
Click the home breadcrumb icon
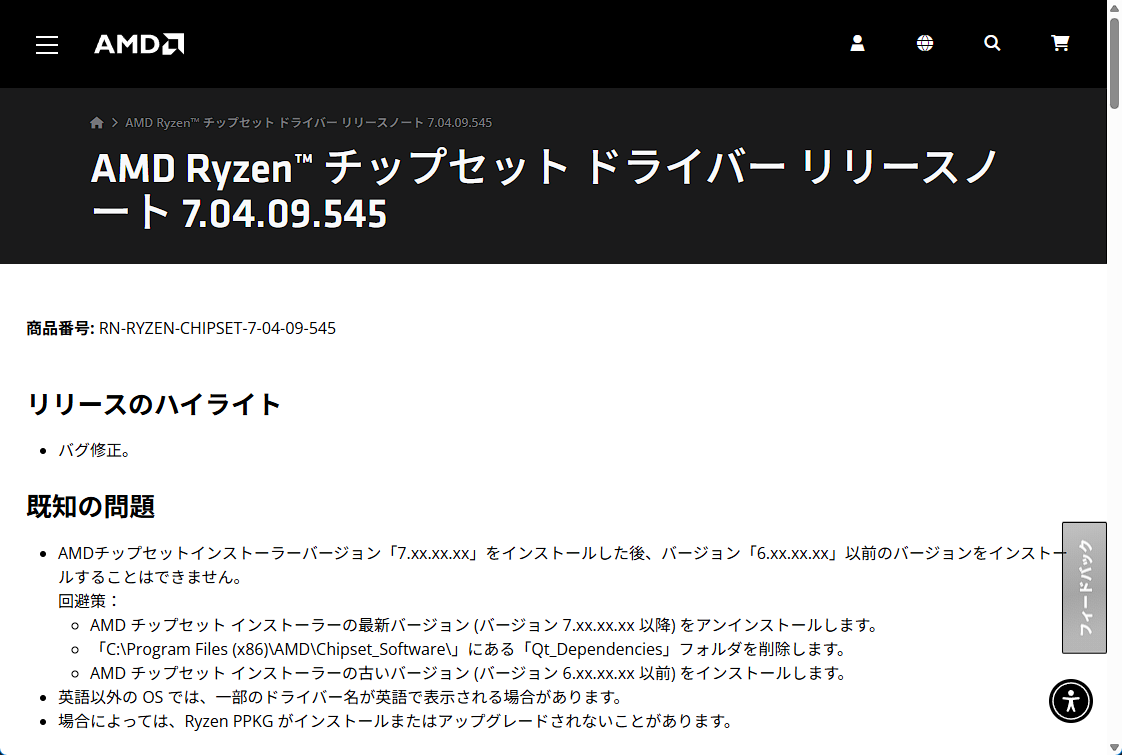pos(97,122)
